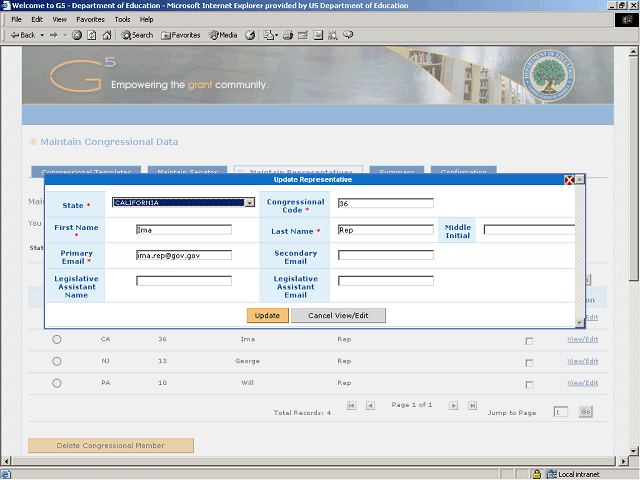Close the Update Representative dialog
Image resolution: width=640 pixels, height=480 pixels.
coord(569,180)
